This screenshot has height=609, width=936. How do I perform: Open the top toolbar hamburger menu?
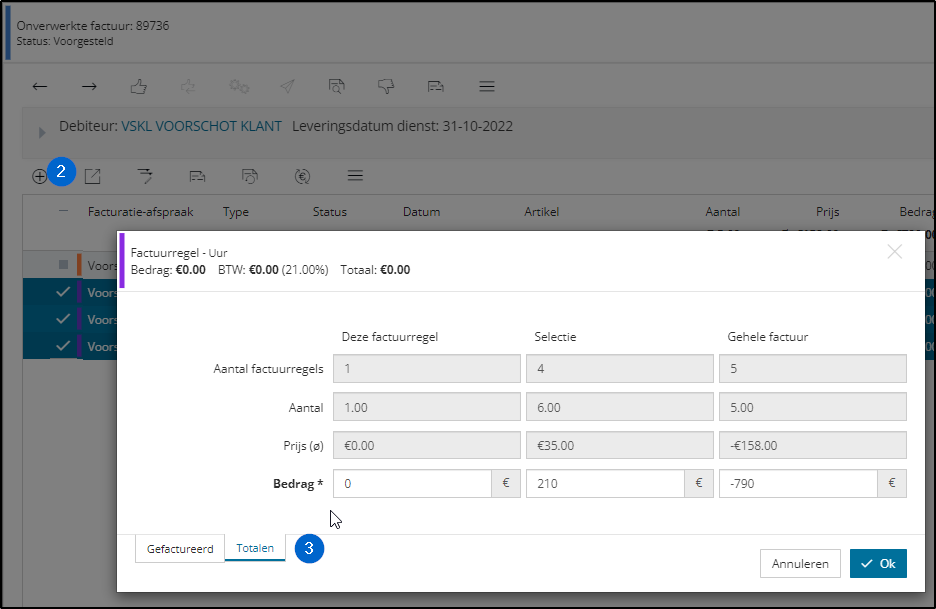point(487,87)
